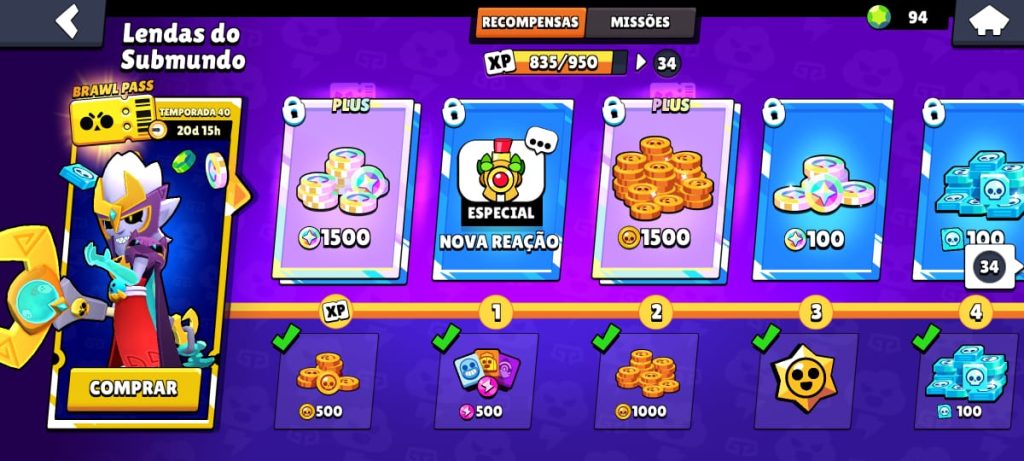Switch to the Missões tab
This screenshot has height=461, width=1024.
click(x=640, y=22)
